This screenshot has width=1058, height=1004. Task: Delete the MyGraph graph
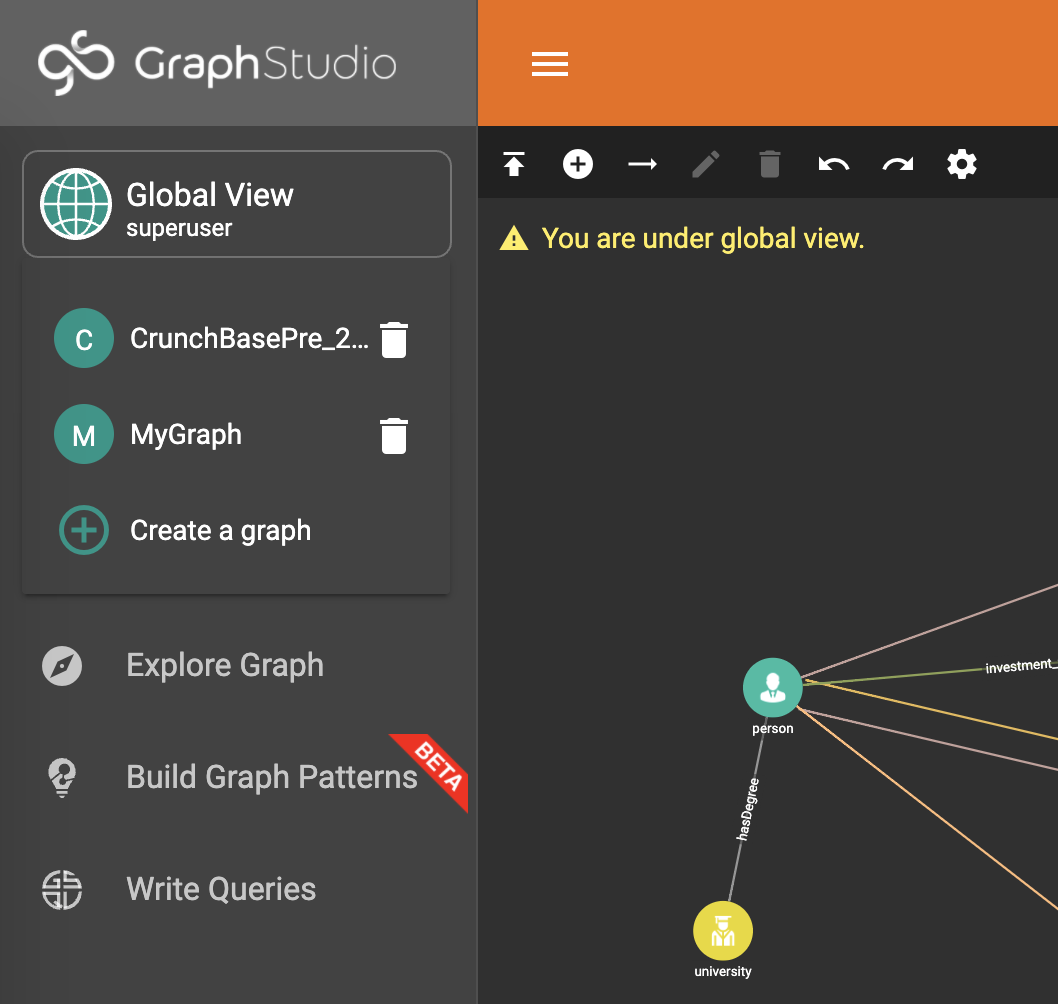tap(393, 434)
